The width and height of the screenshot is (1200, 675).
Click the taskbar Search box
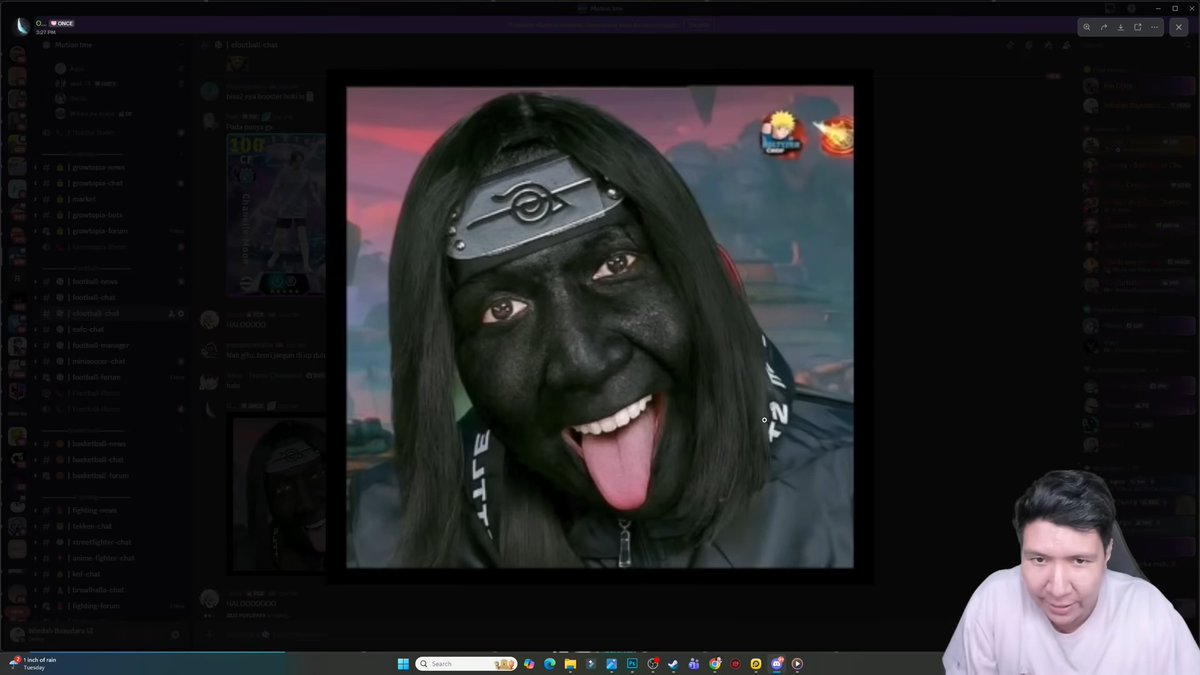coord(466,663)
